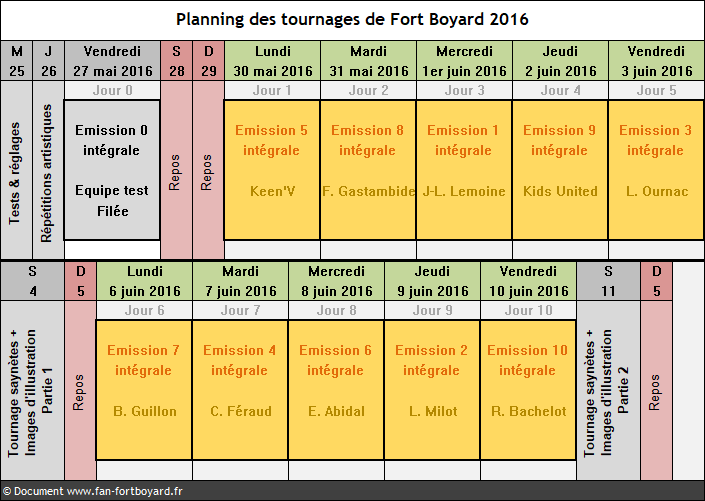The width and height of the screenshot is (705, 501).
Task: Select the 'Jour 7' label
Action: click(241, 310)
